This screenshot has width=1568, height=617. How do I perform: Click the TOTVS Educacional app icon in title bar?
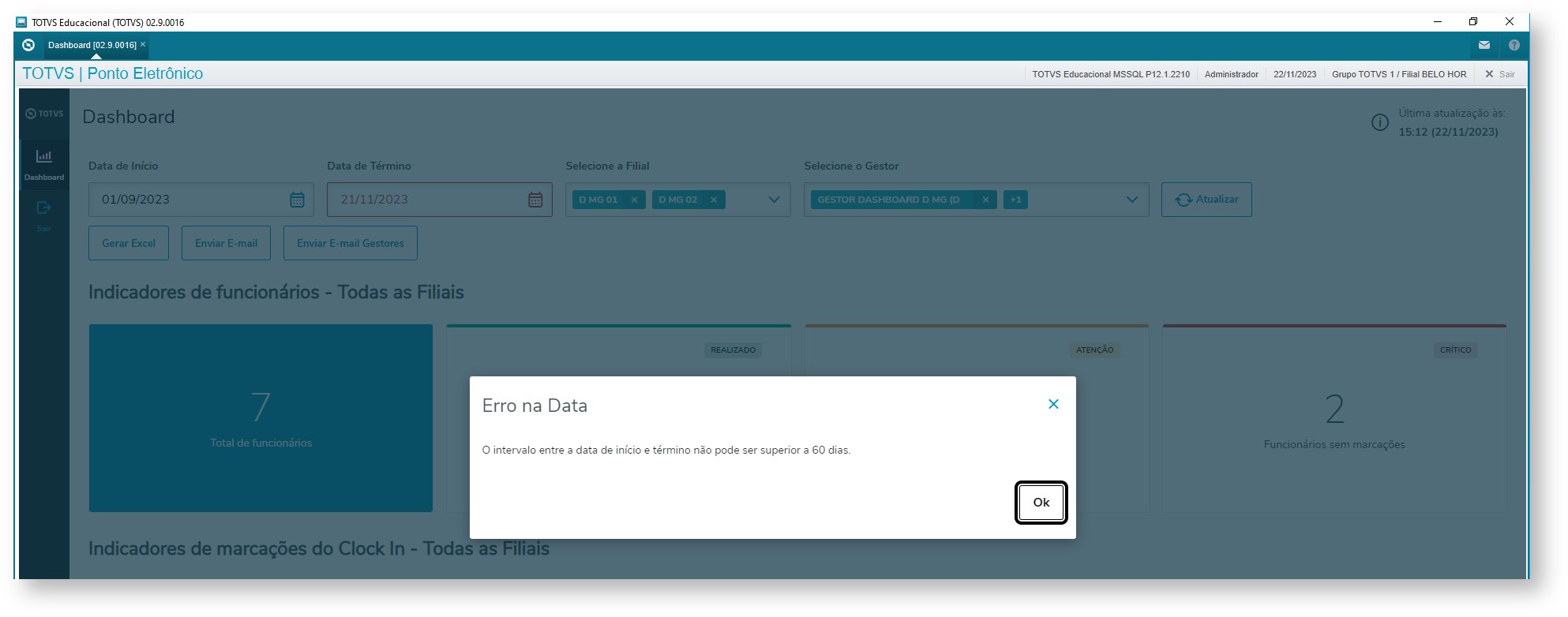click(21, 22)
